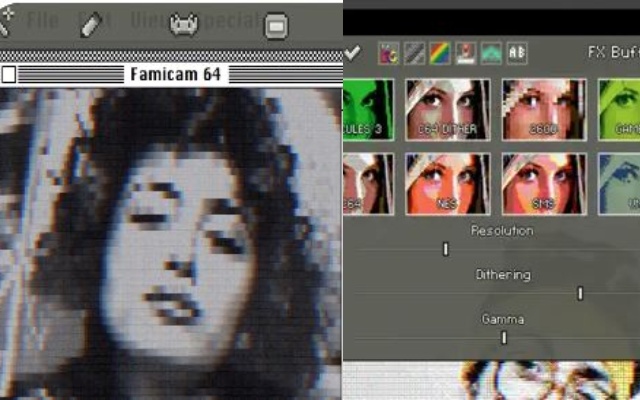The height and width of the screenshot is (400, 640).
Task: Click the Gamma slider handle
Action: pyautogui.click(x=504, y=338)
